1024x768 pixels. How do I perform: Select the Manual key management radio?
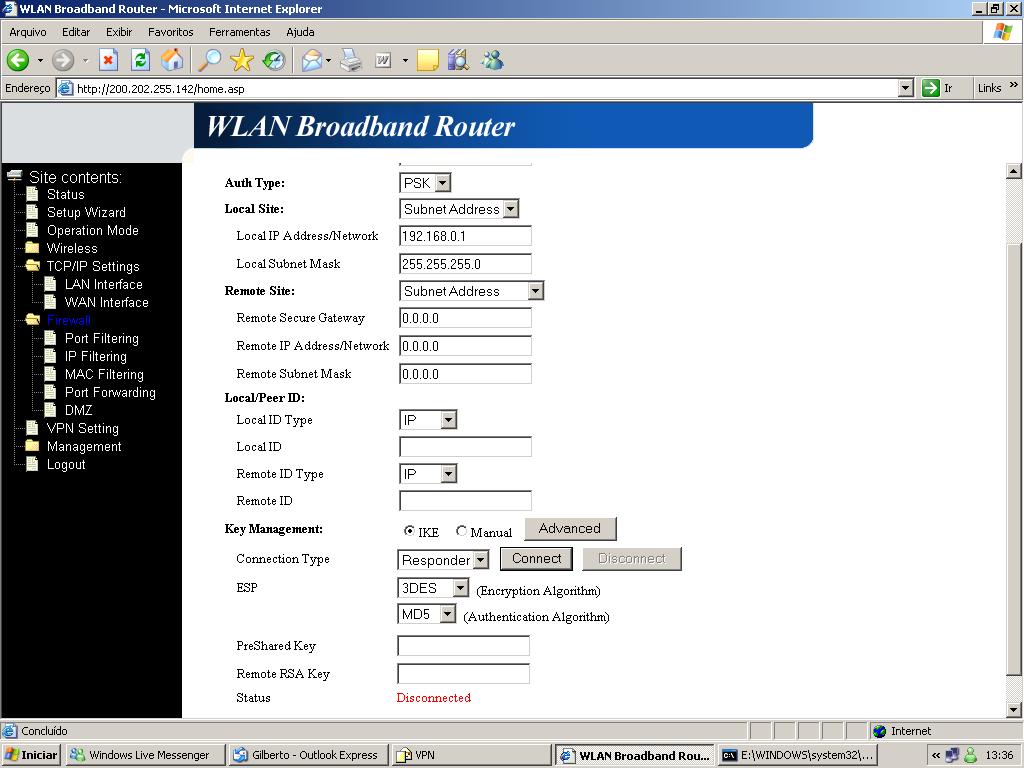(462, 531)
